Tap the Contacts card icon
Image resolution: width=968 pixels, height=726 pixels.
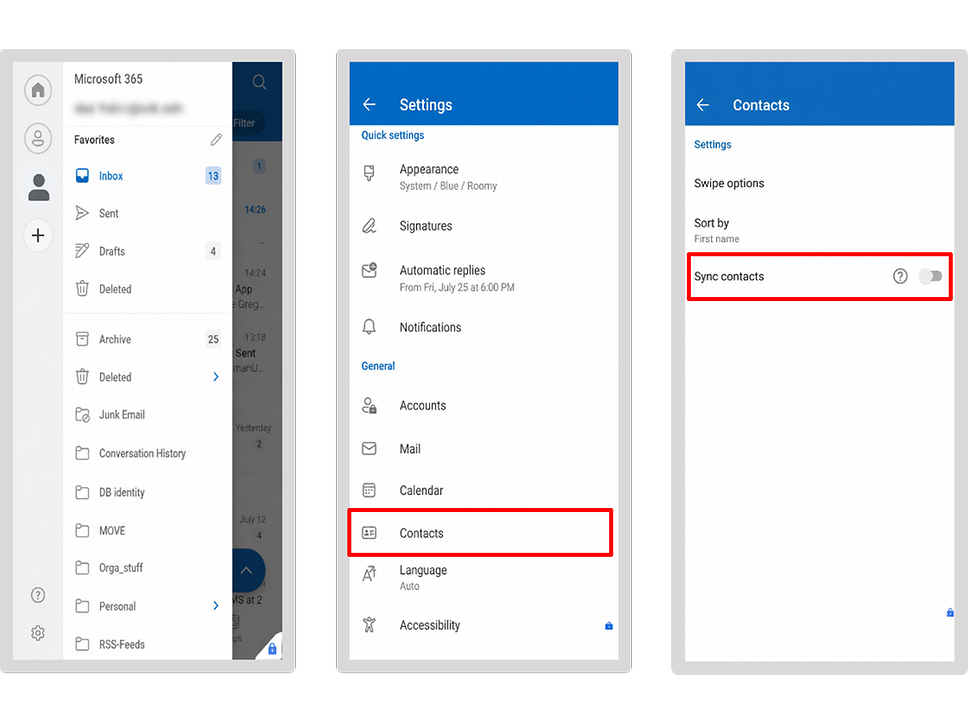pyautogui.click(x=369, y=533)
